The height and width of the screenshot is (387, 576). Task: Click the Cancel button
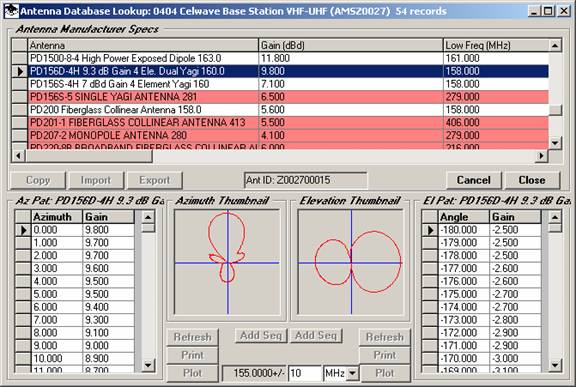[x=474, y=180]
